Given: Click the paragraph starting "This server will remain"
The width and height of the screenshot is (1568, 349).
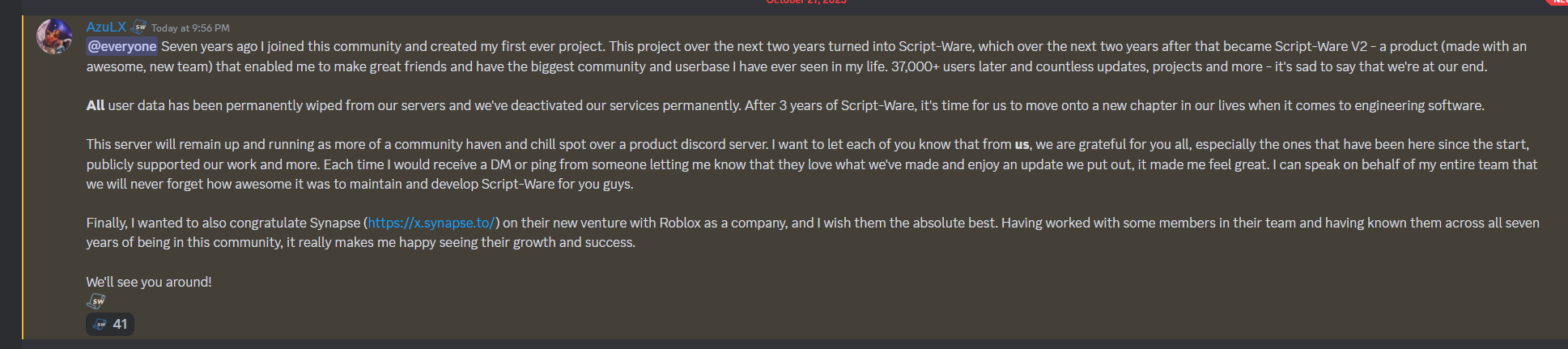Looking at the screenshot, I should coord(812,164).
